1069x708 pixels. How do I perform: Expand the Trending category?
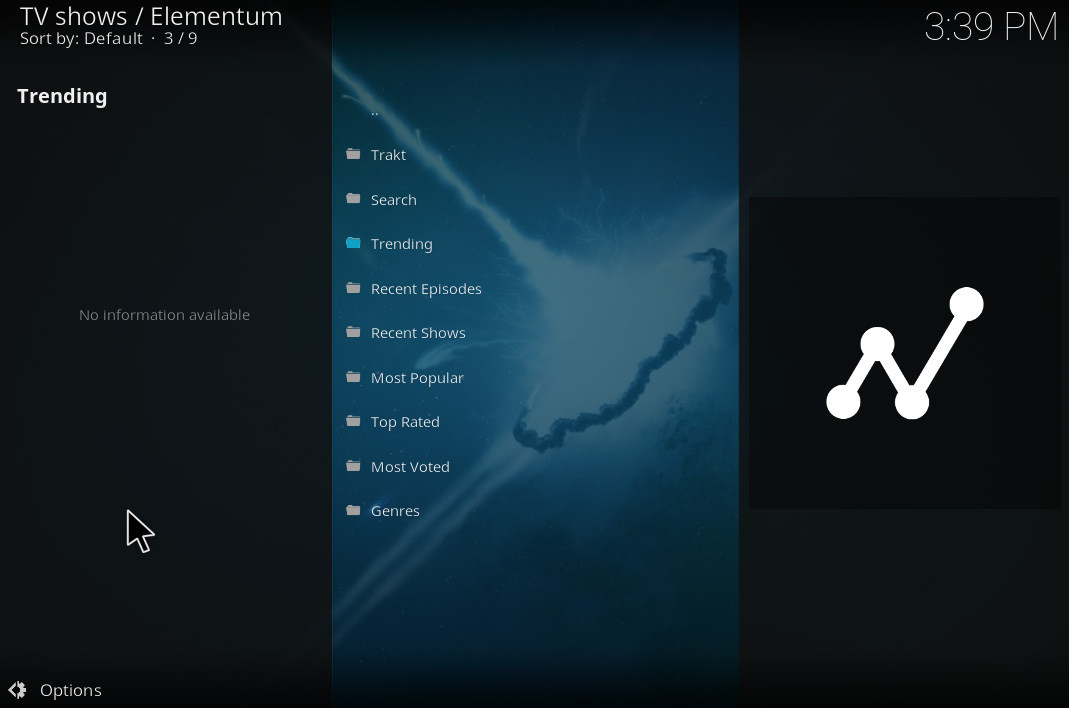click(x=401, y=243)
